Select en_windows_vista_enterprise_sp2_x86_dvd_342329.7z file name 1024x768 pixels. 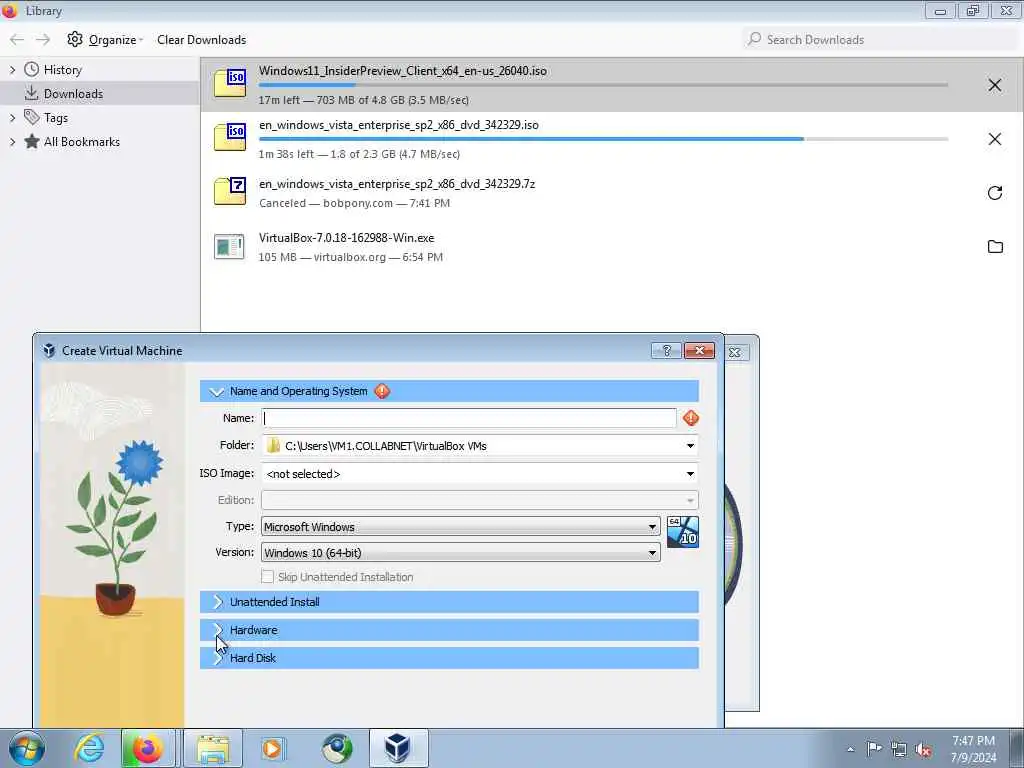pyautogui.click(x=397, y=184)
